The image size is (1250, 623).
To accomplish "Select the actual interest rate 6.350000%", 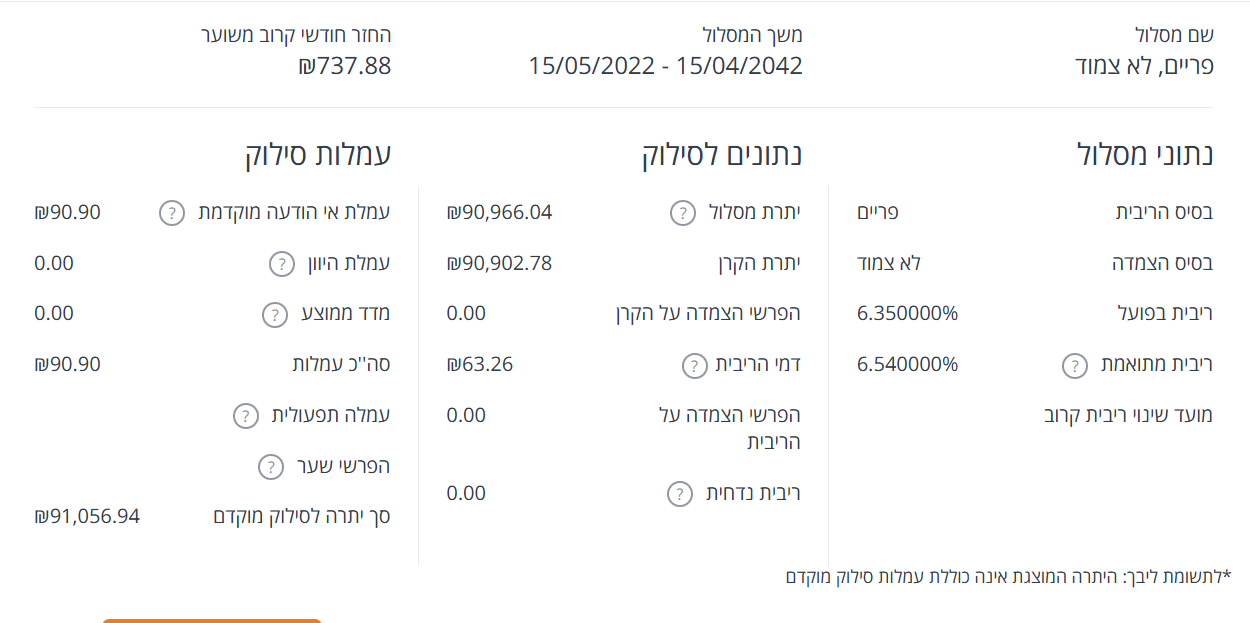I will pyautogui.click(x=907, y=314).
